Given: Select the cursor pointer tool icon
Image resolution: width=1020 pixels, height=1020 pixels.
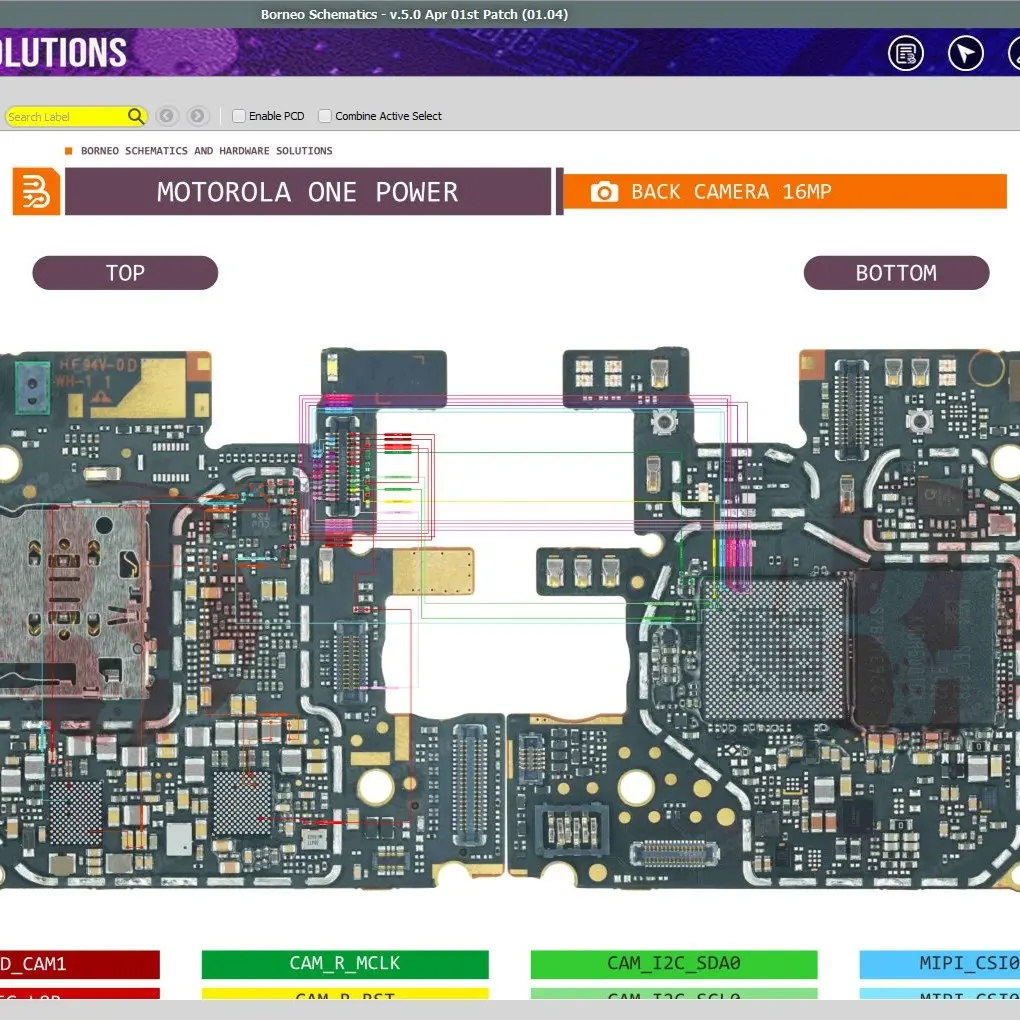Looking at the screenshot, I should 965,53.
